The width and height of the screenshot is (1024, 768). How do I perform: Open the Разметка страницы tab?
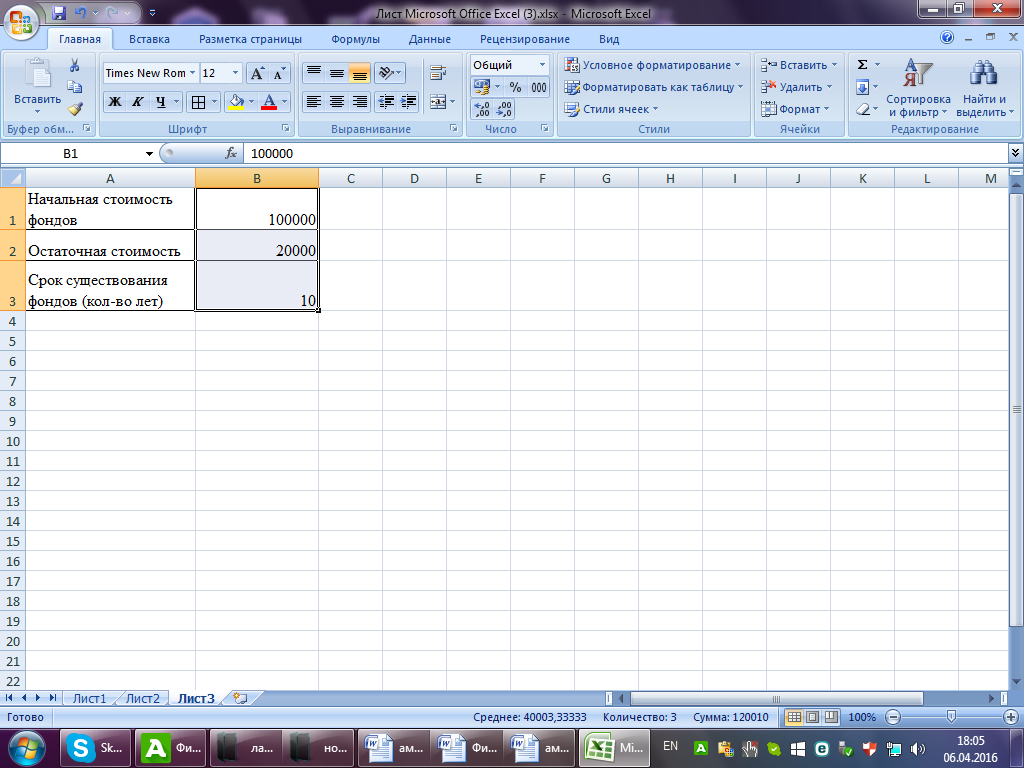point(250,39)
